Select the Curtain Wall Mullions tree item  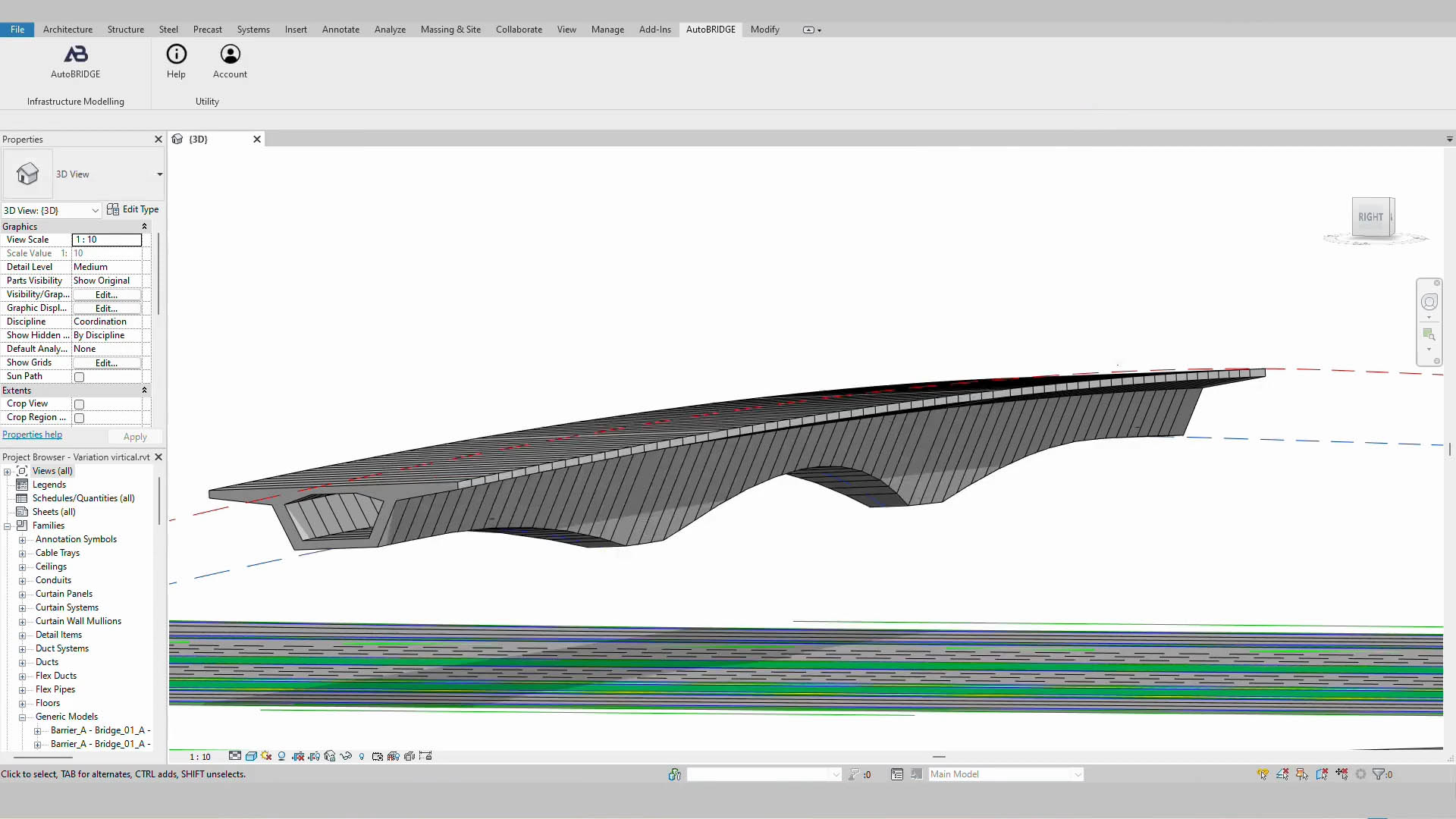point(78,621)
